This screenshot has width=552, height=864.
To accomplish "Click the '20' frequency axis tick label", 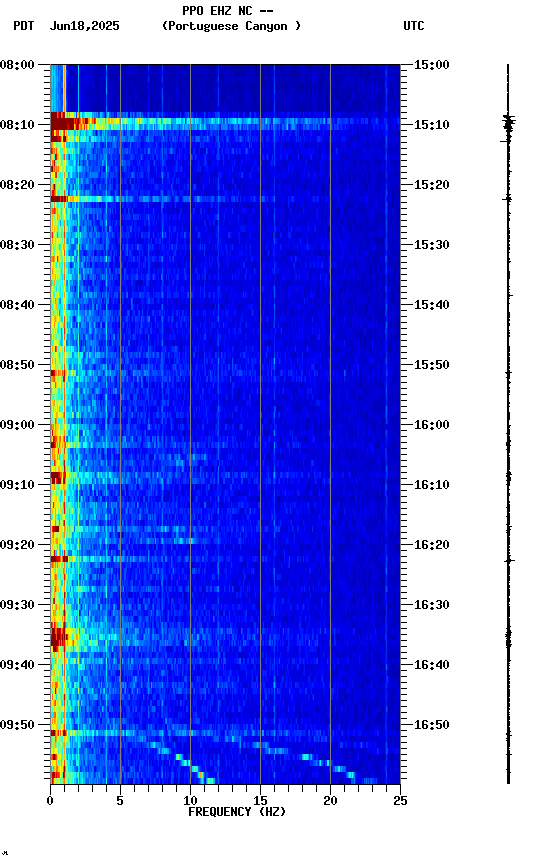I will click(330, 801).
